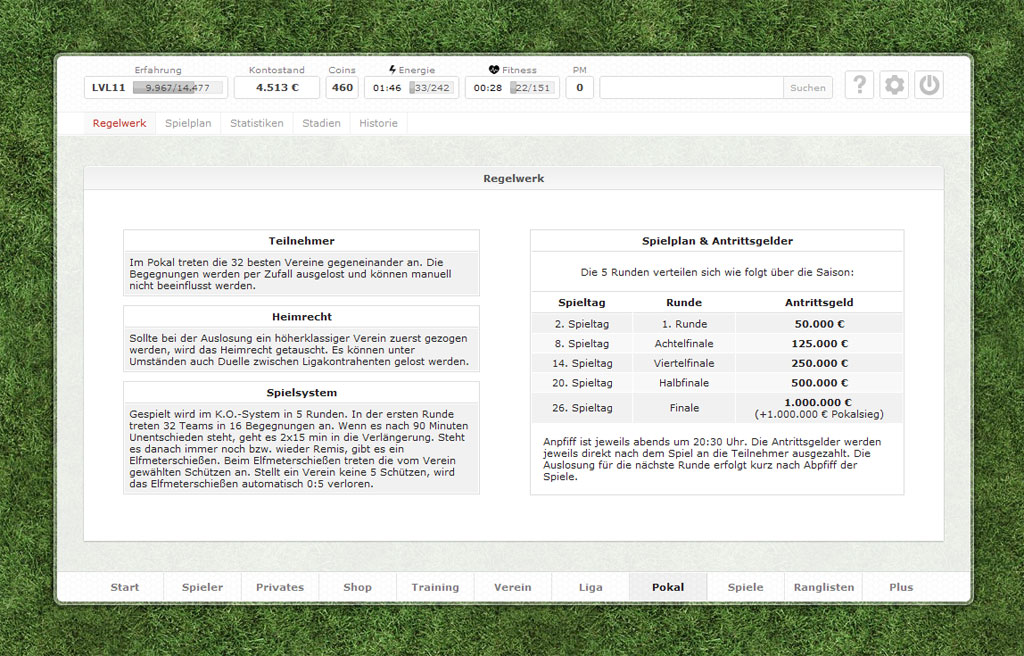
Task: Open the help question mark icon
Action: pyautogui.click(x=859, y=85)
